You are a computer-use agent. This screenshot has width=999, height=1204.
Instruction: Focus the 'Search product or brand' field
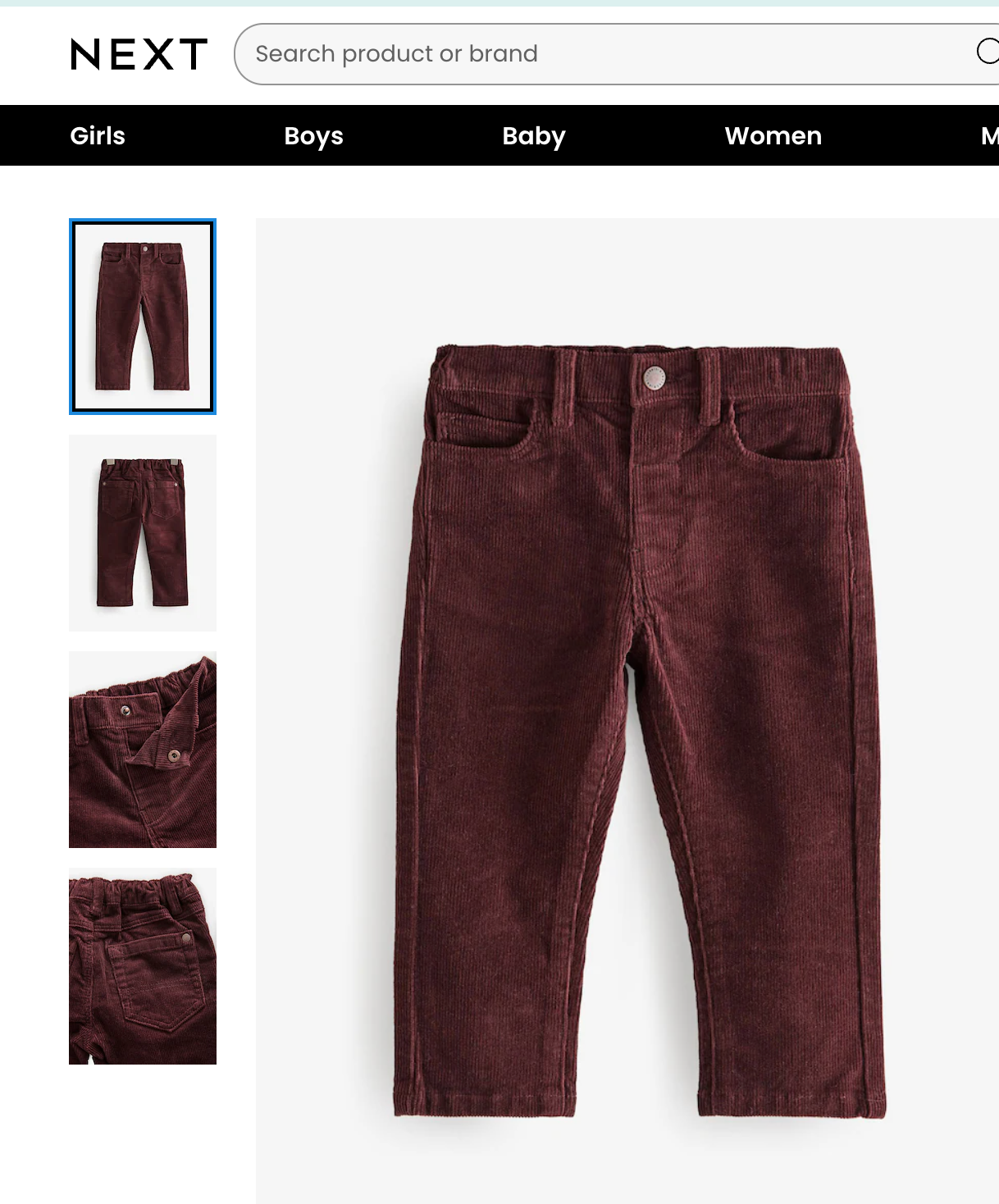tap(607, 54)
